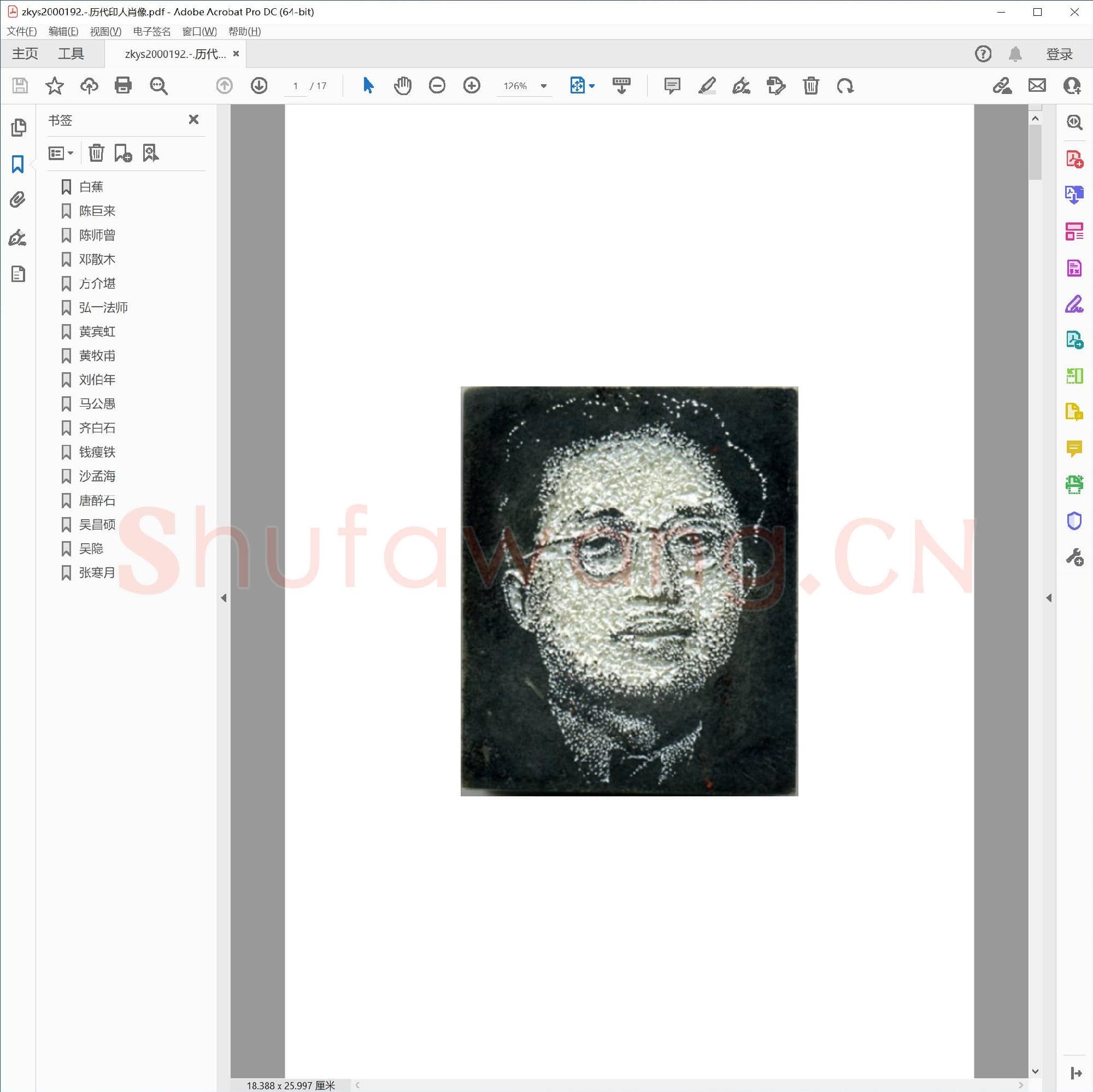The image size is (1093, 1092).
Task: Select the Hand tool in the toolbar
Action: pyautogui.click(x=402, y=86)
